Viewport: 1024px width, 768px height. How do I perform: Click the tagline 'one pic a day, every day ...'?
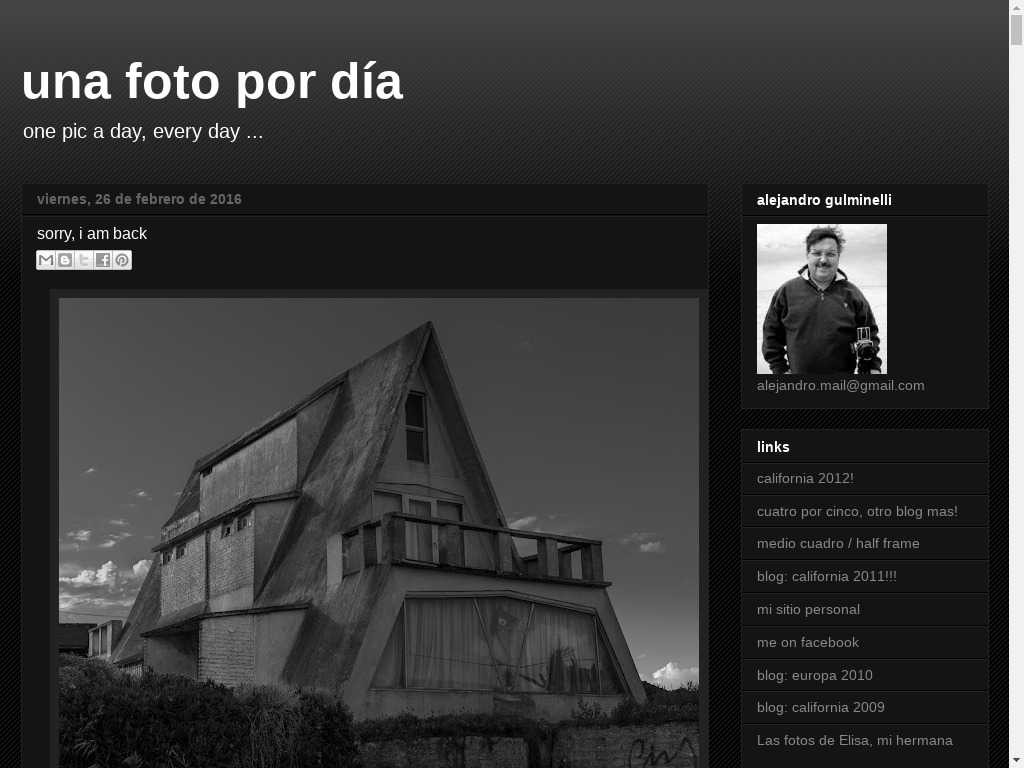pyautogui.click(x=143, y=131)
